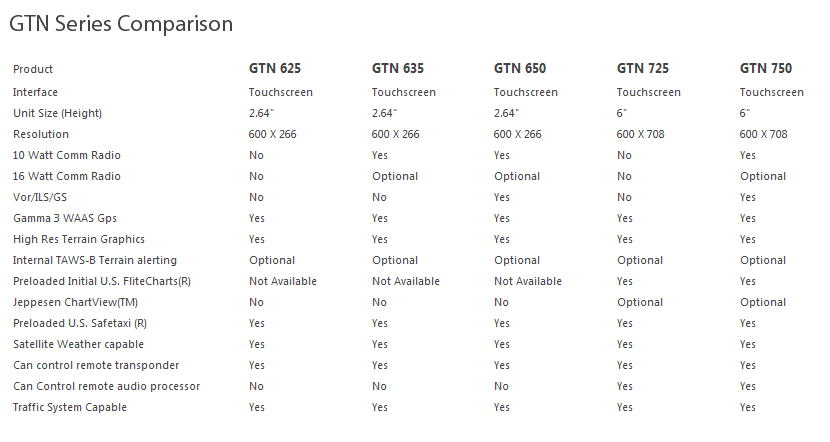Click Jeppesen ChartView(TM) row label
Image resolution: width=830 pixels, height=442 pixels.
click(75, 302)
